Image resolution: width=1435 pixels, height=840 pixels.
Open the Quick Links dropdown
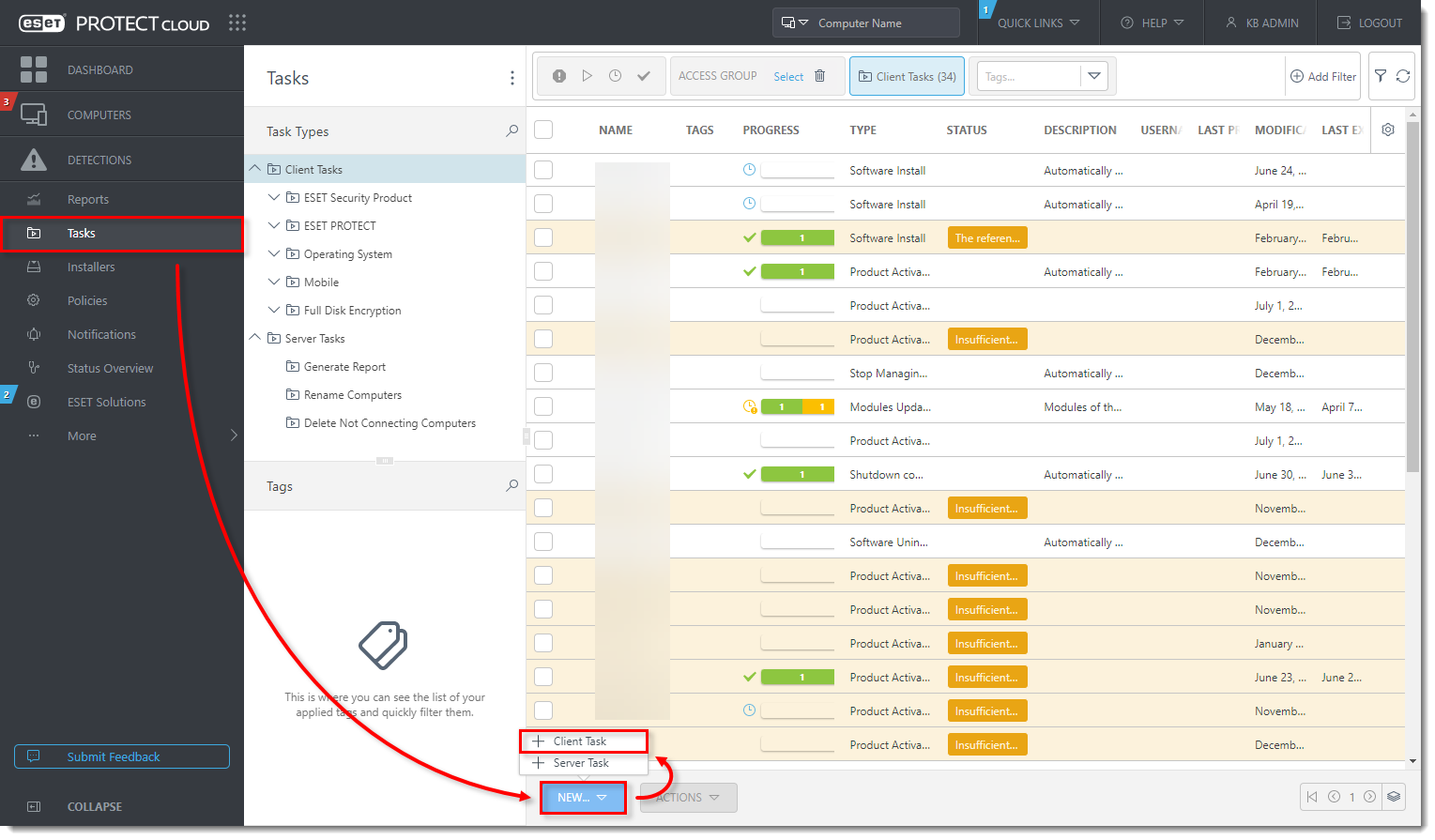coord(1038,23)
